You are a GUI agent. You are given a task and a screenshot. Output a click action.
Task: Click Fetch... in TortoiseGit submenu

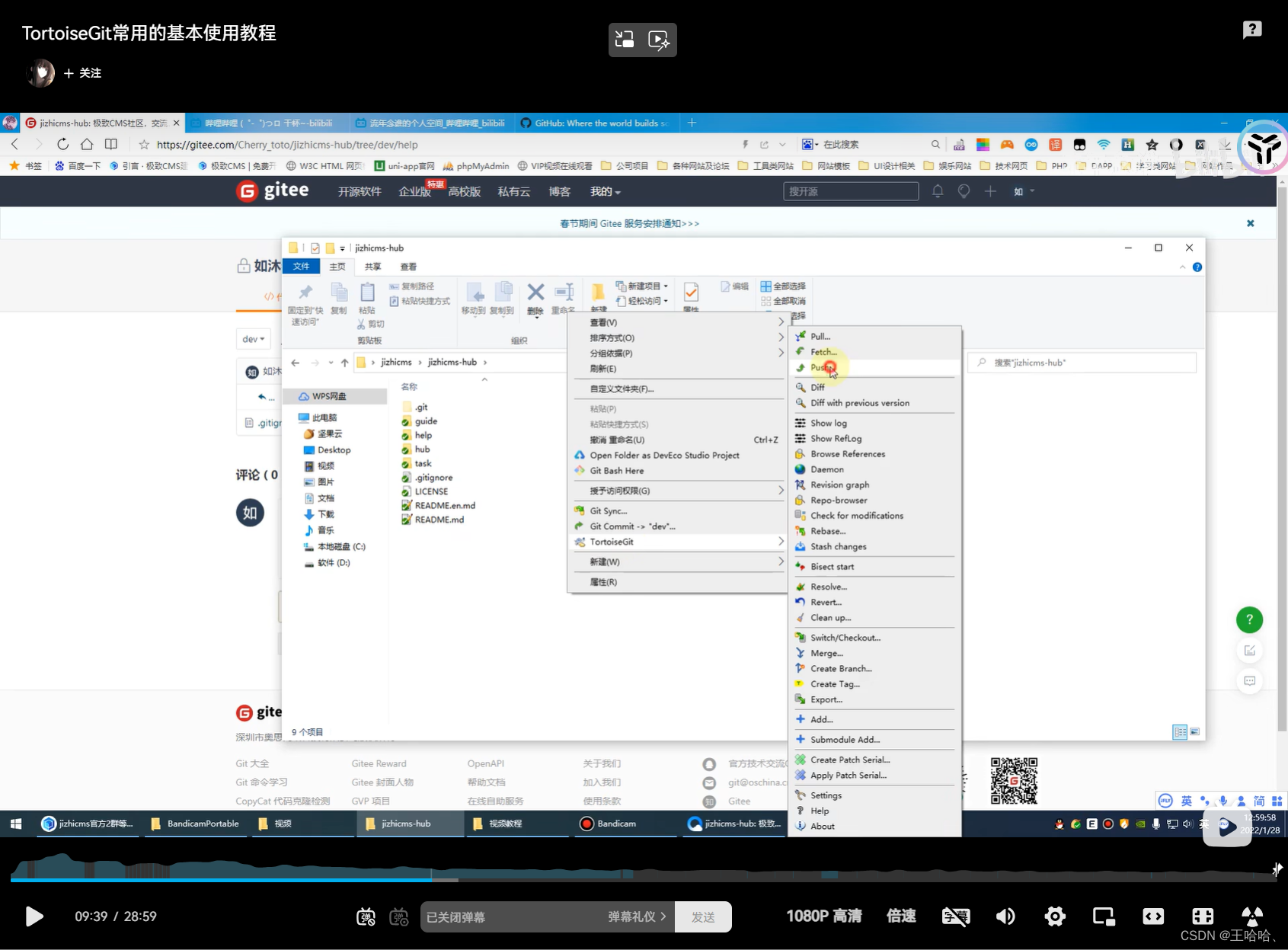click(x=823, y=352)
